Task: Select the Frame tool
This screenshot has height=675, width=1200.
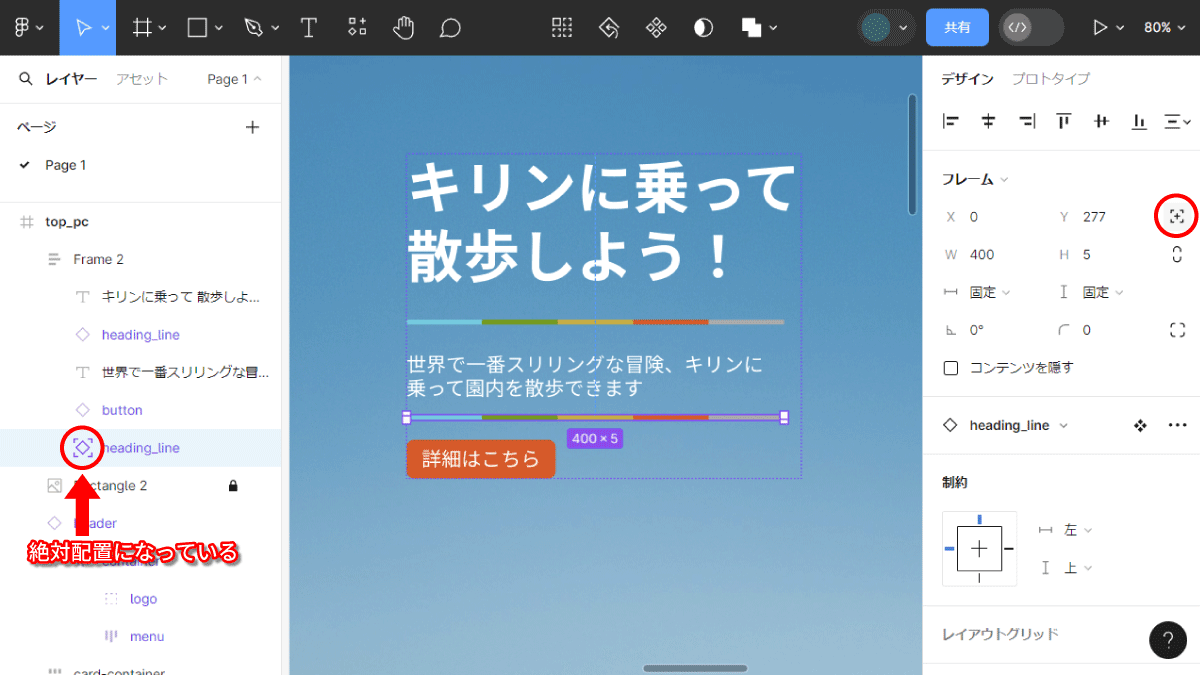Action: point(143,28)
